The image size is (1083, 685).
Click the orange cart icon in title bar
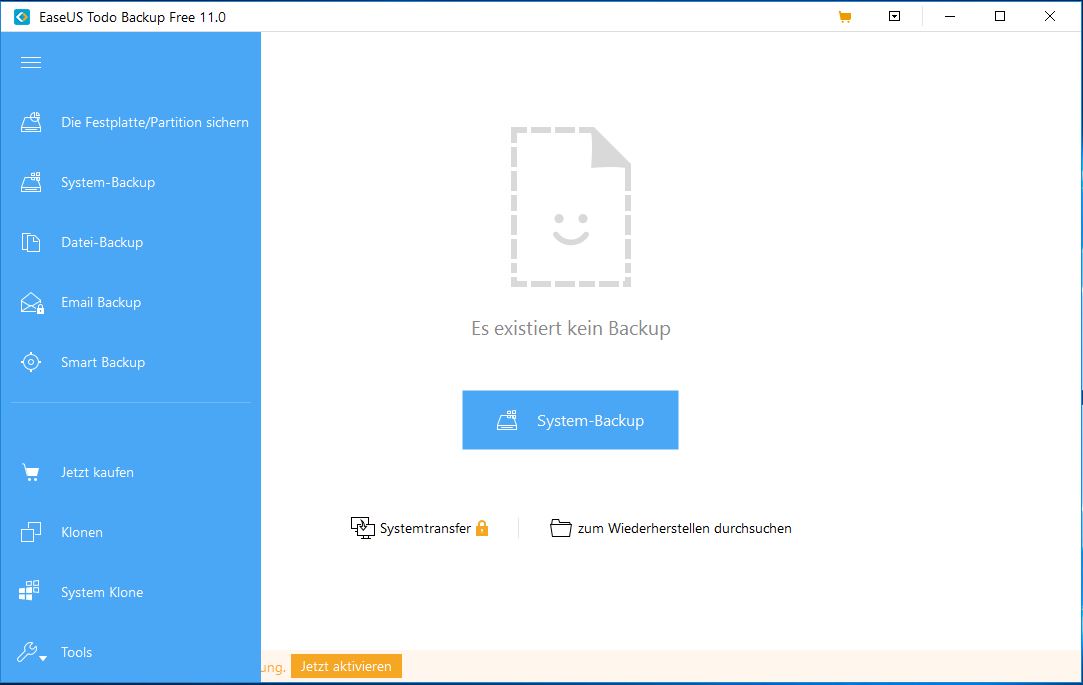[x=845, y=17]
